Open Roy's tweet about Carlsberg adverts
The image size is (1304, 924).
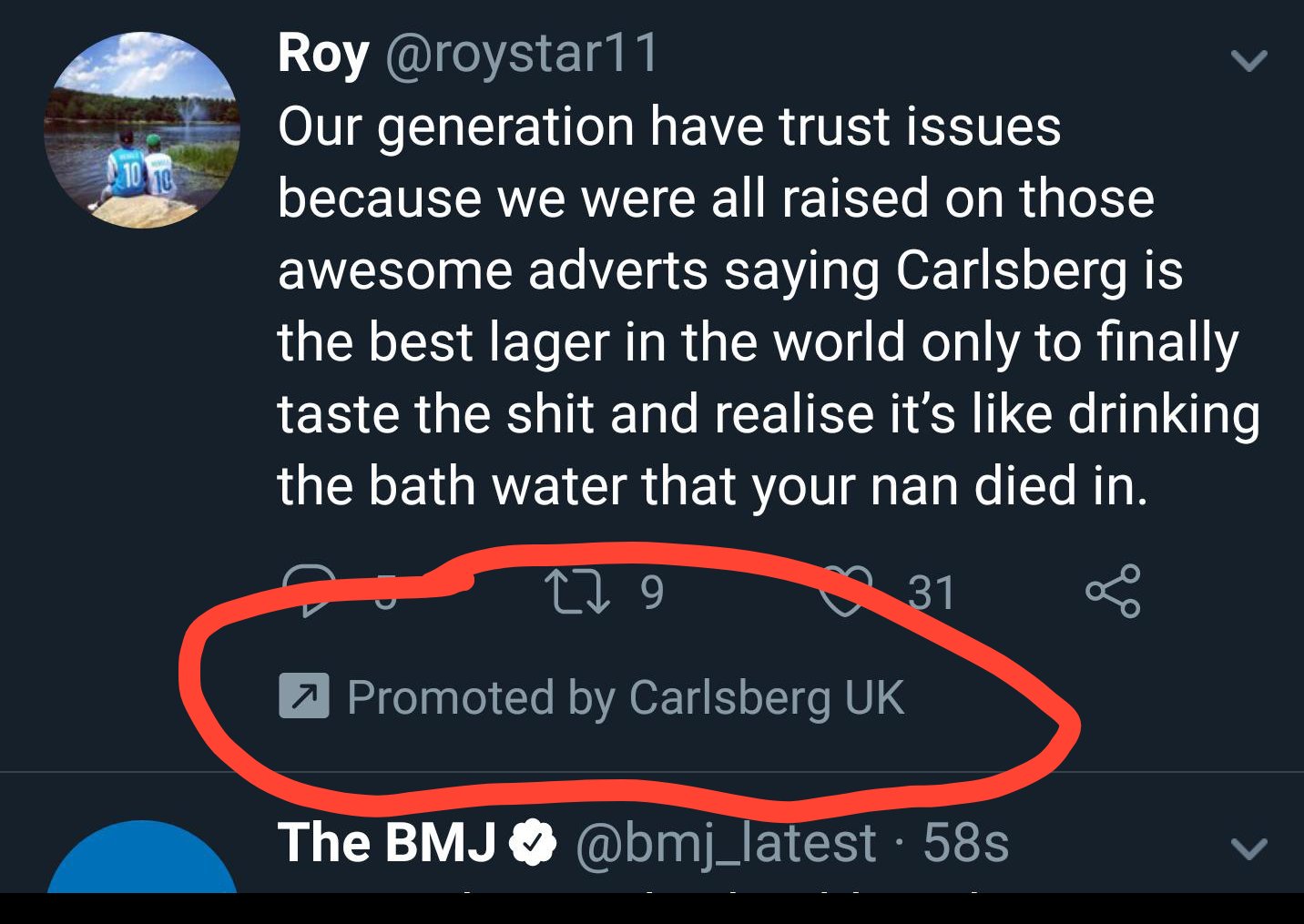tap(728, 306)
